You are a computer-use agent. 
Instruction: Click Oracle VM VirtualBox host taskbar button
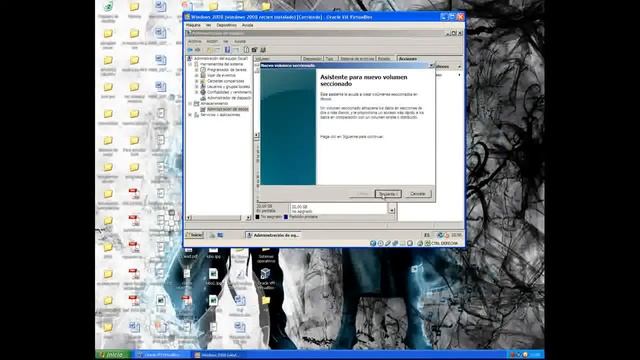[162, 355]
